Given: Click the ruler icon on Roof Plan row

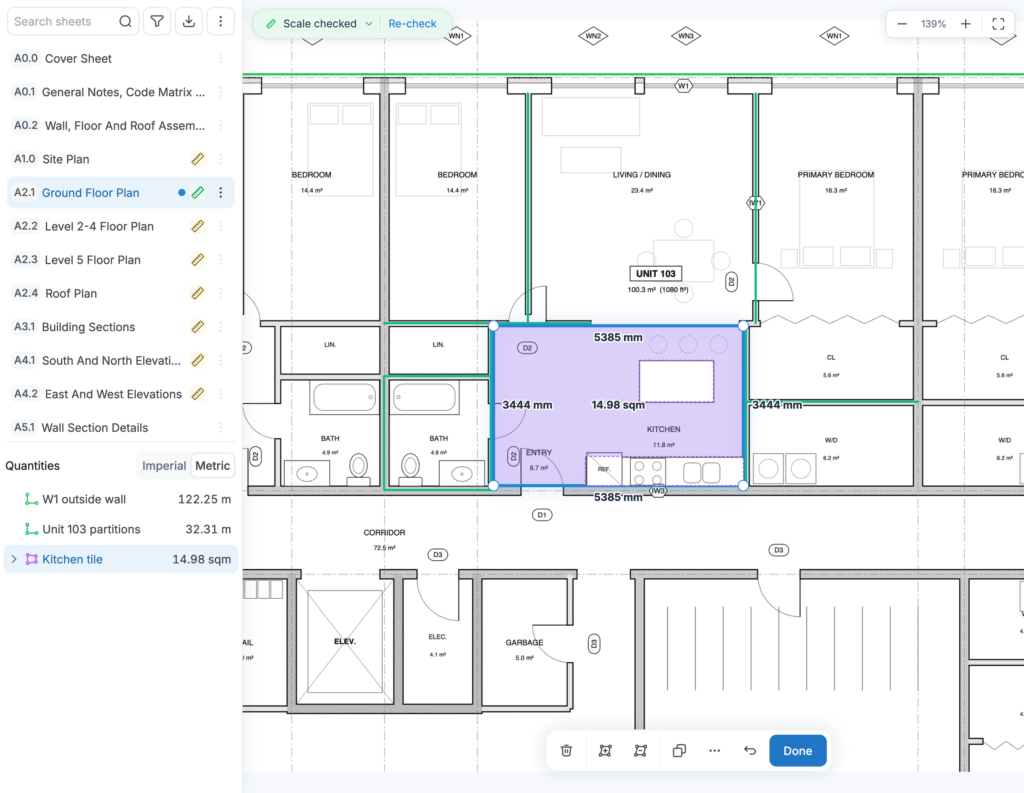Looking at the screenshot, I should click(x=197, y=293).
